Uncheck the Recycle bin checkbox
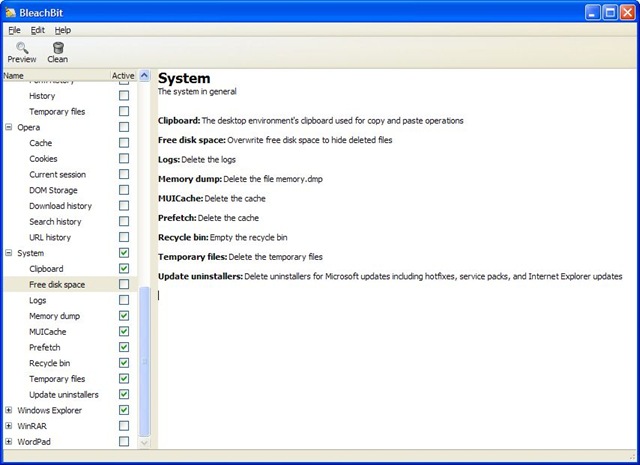 pos(124,363)
